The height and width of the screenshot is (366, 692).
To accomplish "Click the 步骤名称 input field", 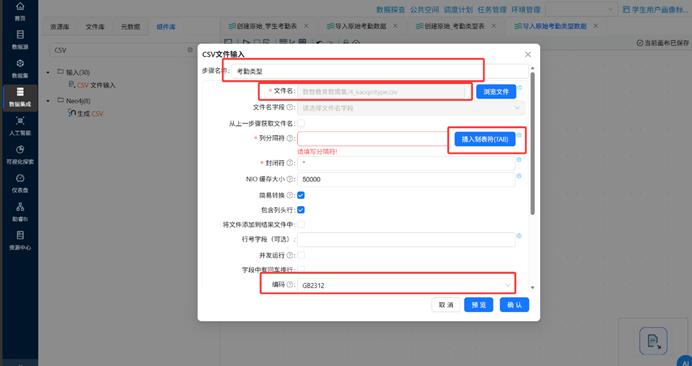I will (x=380, y=71).
